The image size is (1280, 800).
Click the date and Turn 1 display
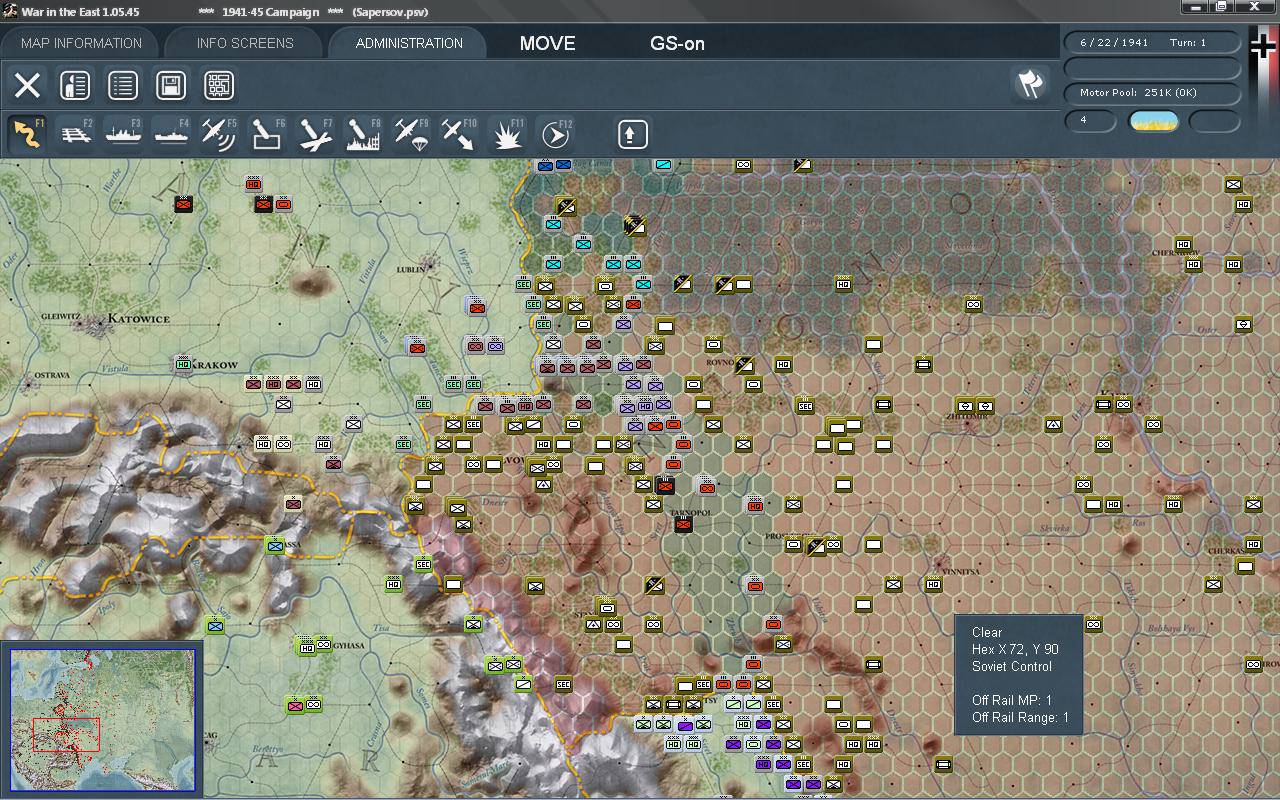pyautogui.click(x=1153, y=43)
